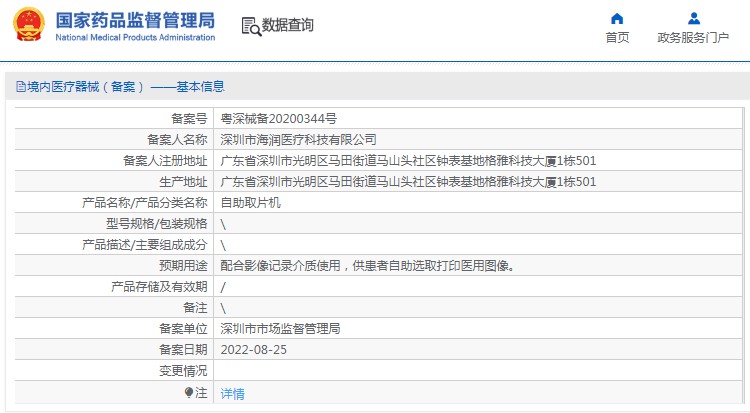Select product name 自助取片机

point(251,202)
